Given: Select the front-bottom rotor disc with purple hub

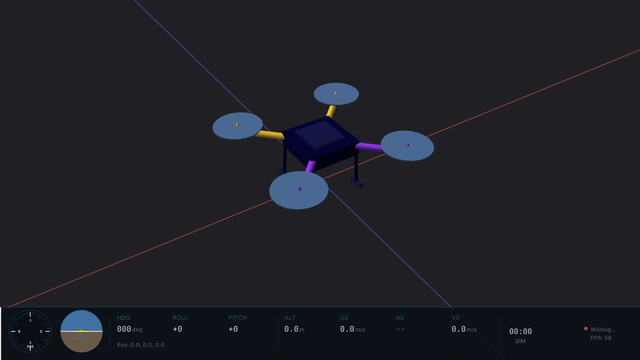Looking at the screenshot, I should [299, 190].
